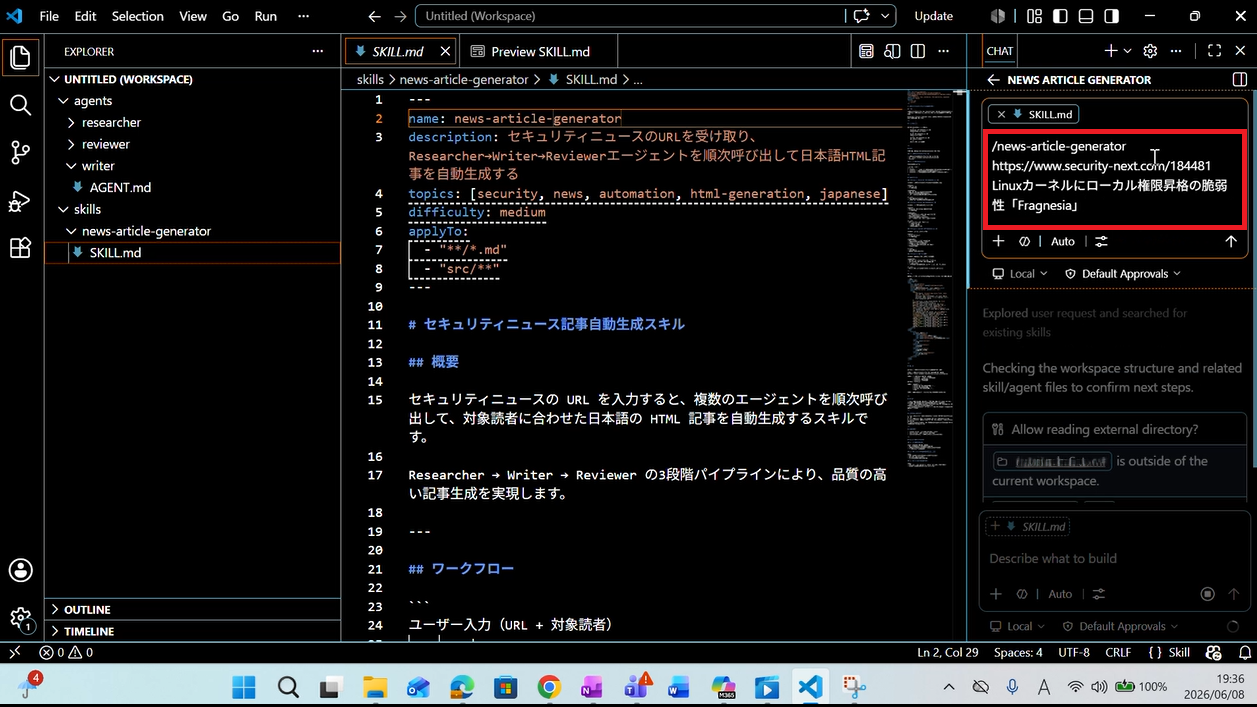
Task: Open editor More Actions ellipsis
Action: click(x=944, y=51)
